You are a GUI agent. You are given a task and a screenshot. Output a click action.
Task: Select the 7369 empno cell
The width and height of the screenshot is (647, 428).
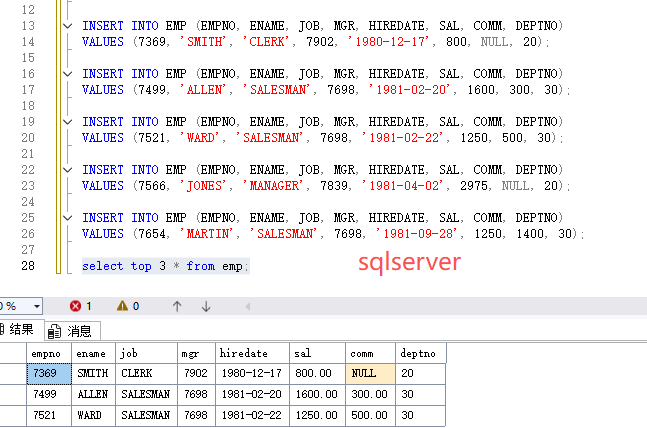49,374
